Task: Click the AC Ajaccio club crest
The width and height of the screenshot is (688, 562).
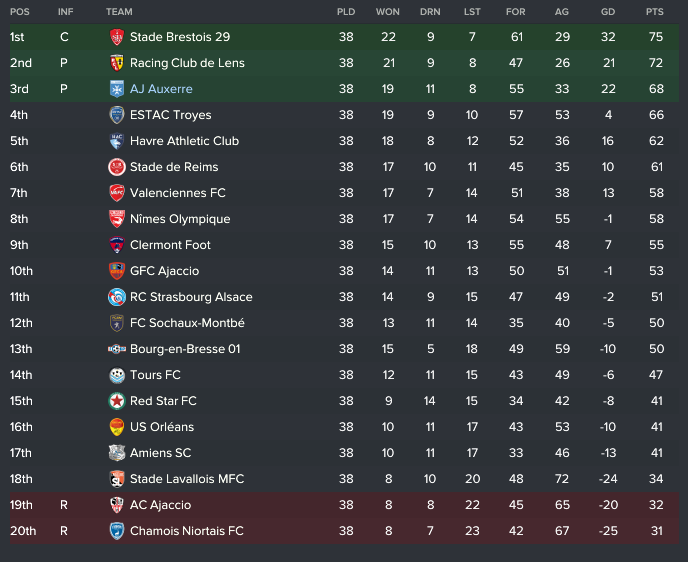Action: coord(116,505)
